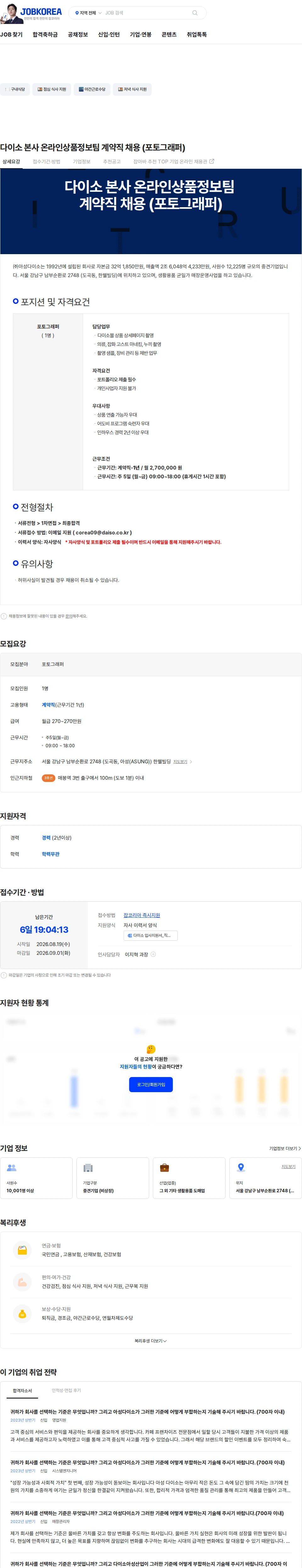Click the 산업(업종) briefcase icon
Viewport: 302px width, 1568px height.
tap(164, 1167)
